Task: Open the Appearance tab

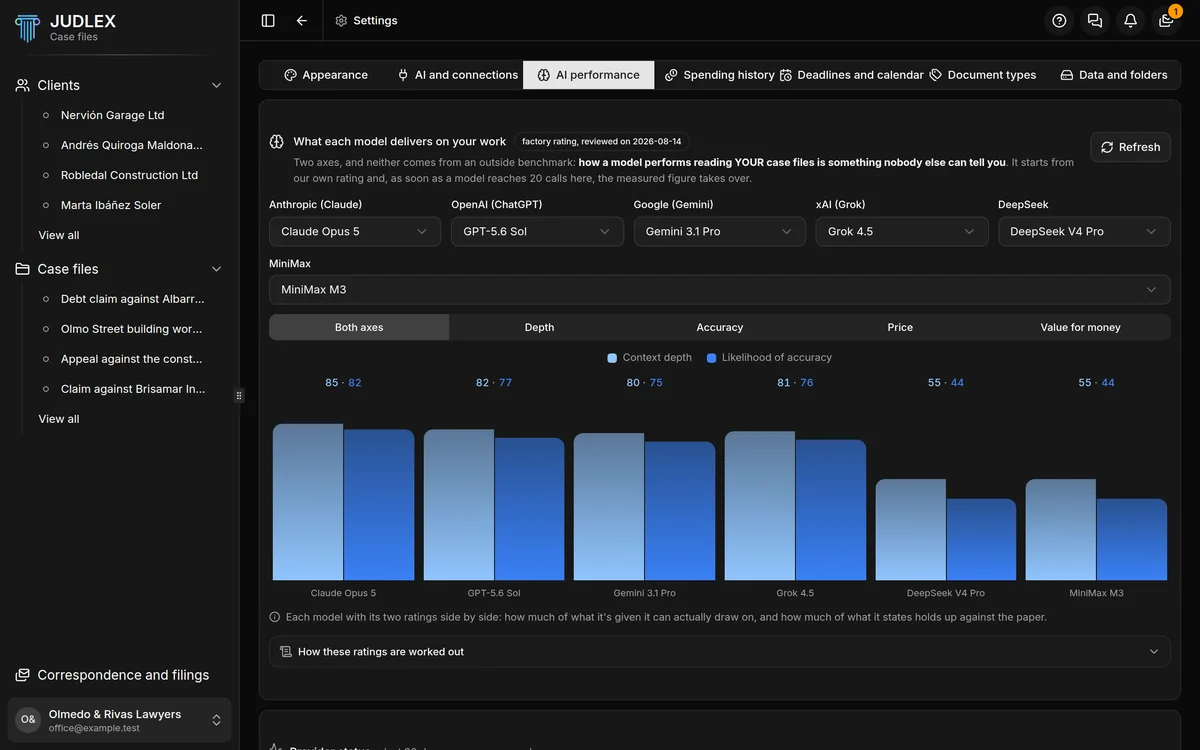Action: 326,75
